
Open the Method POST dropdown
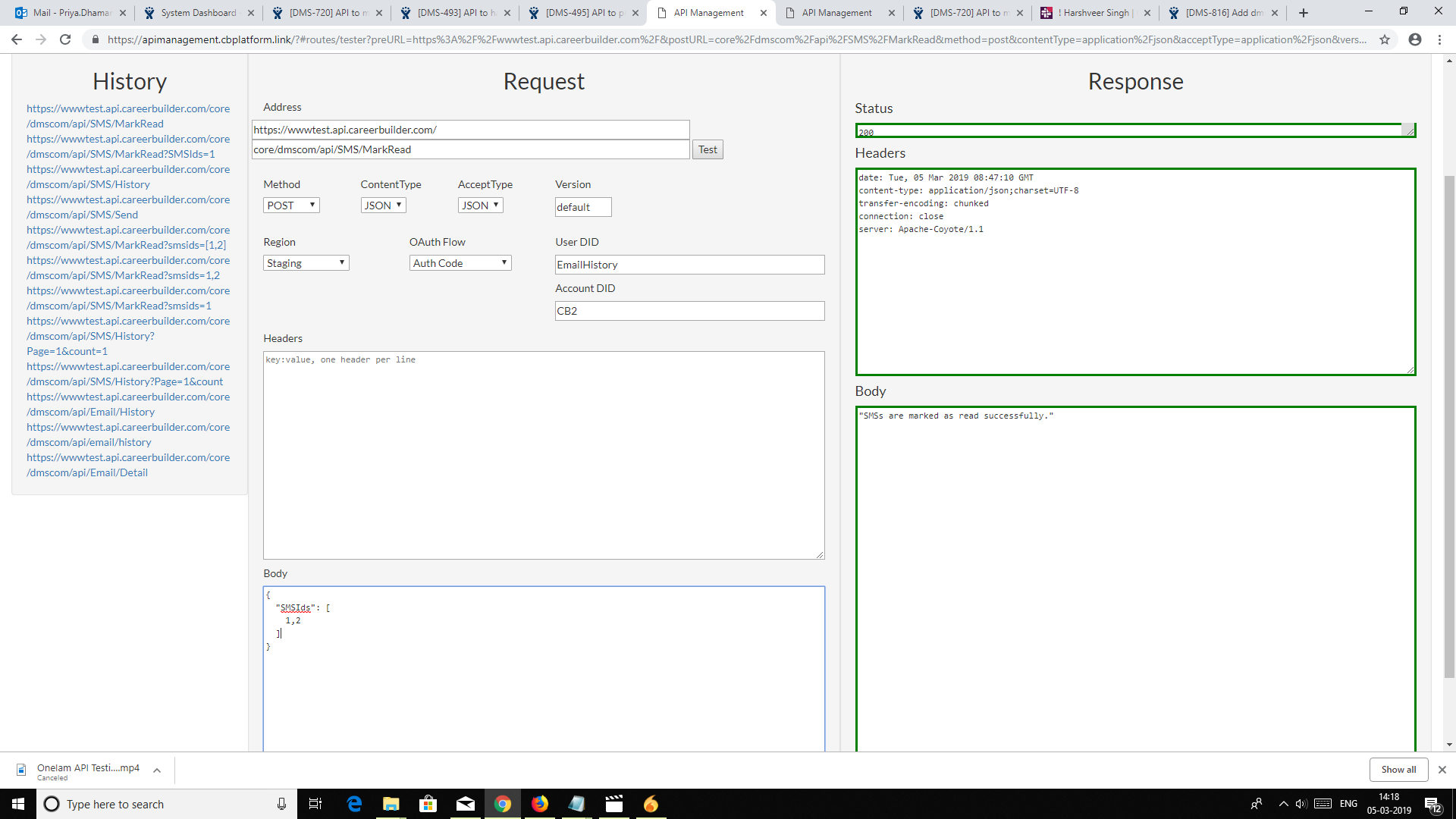point(291,206)
